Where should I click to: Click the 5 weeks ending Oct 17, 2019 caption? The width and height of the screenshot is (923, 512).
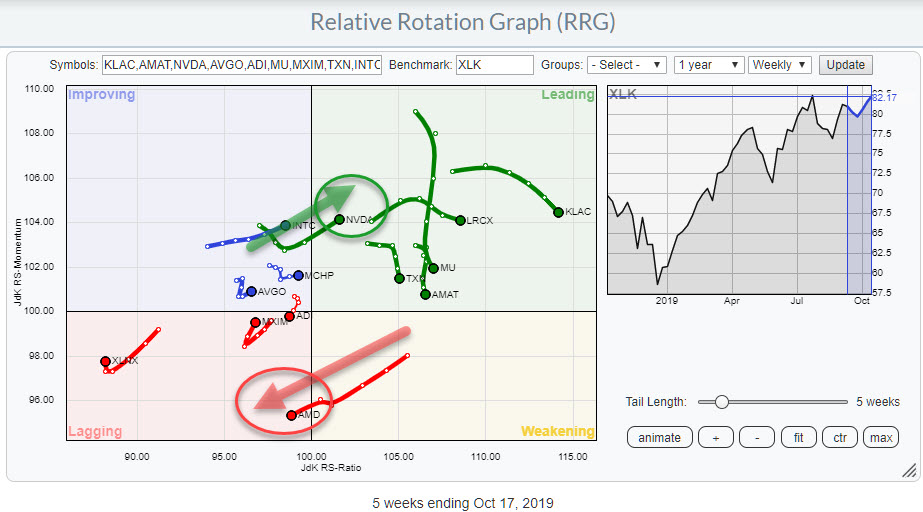(463, 503)
